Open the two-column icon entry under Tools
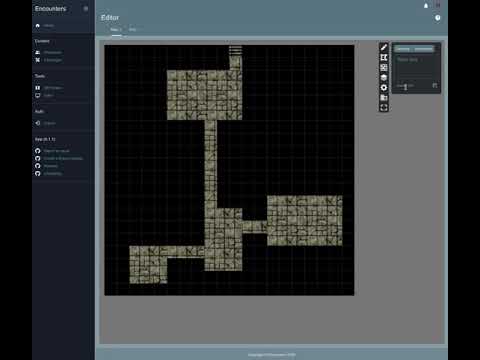Screen dimensions: 480x360 point(48,88)
